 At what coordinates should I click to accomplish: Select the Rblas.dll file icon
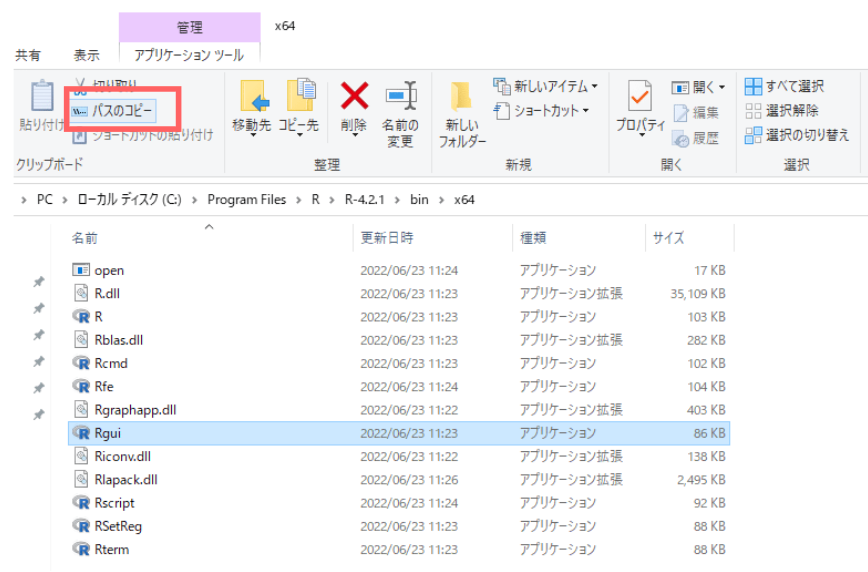[81, 340]
